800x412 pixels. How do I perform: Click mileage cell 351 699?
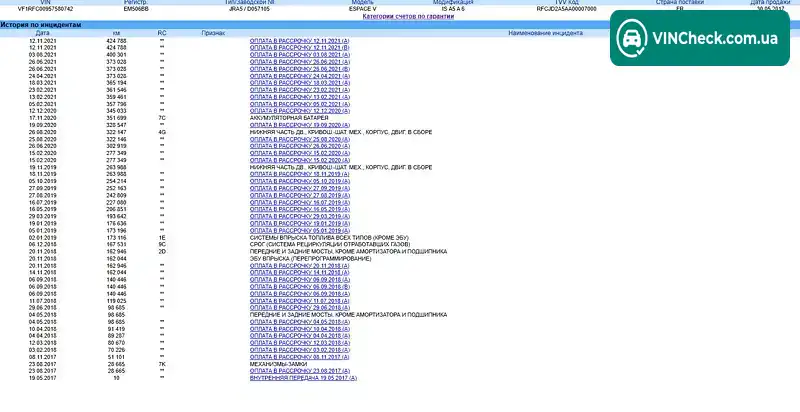click(116, 118)
